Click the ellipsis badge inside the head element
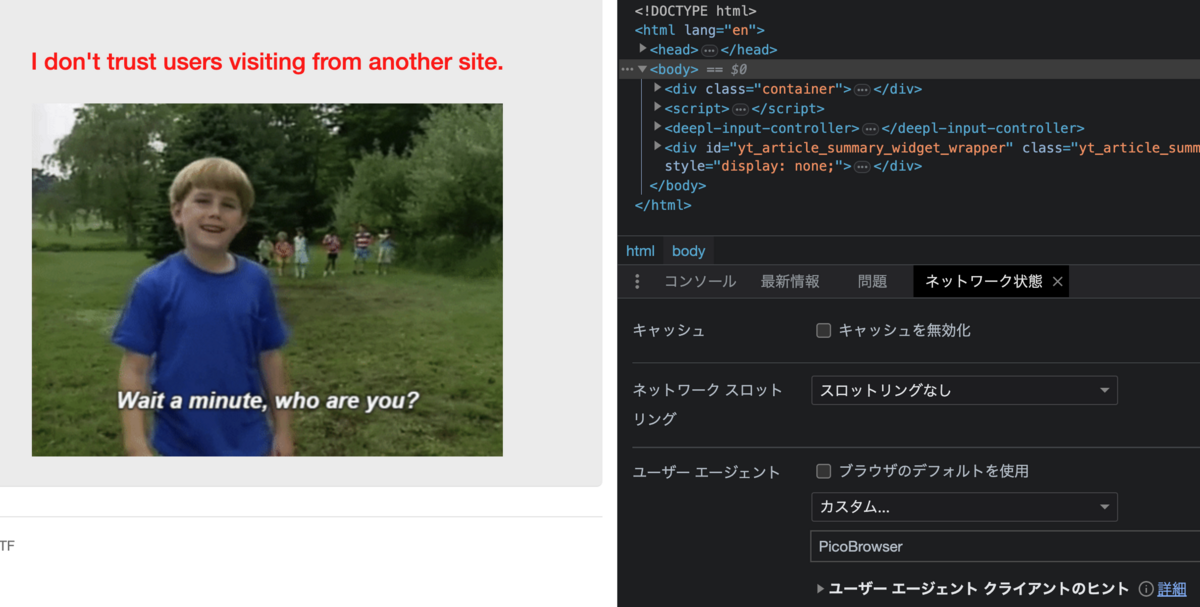 [709, 50]
